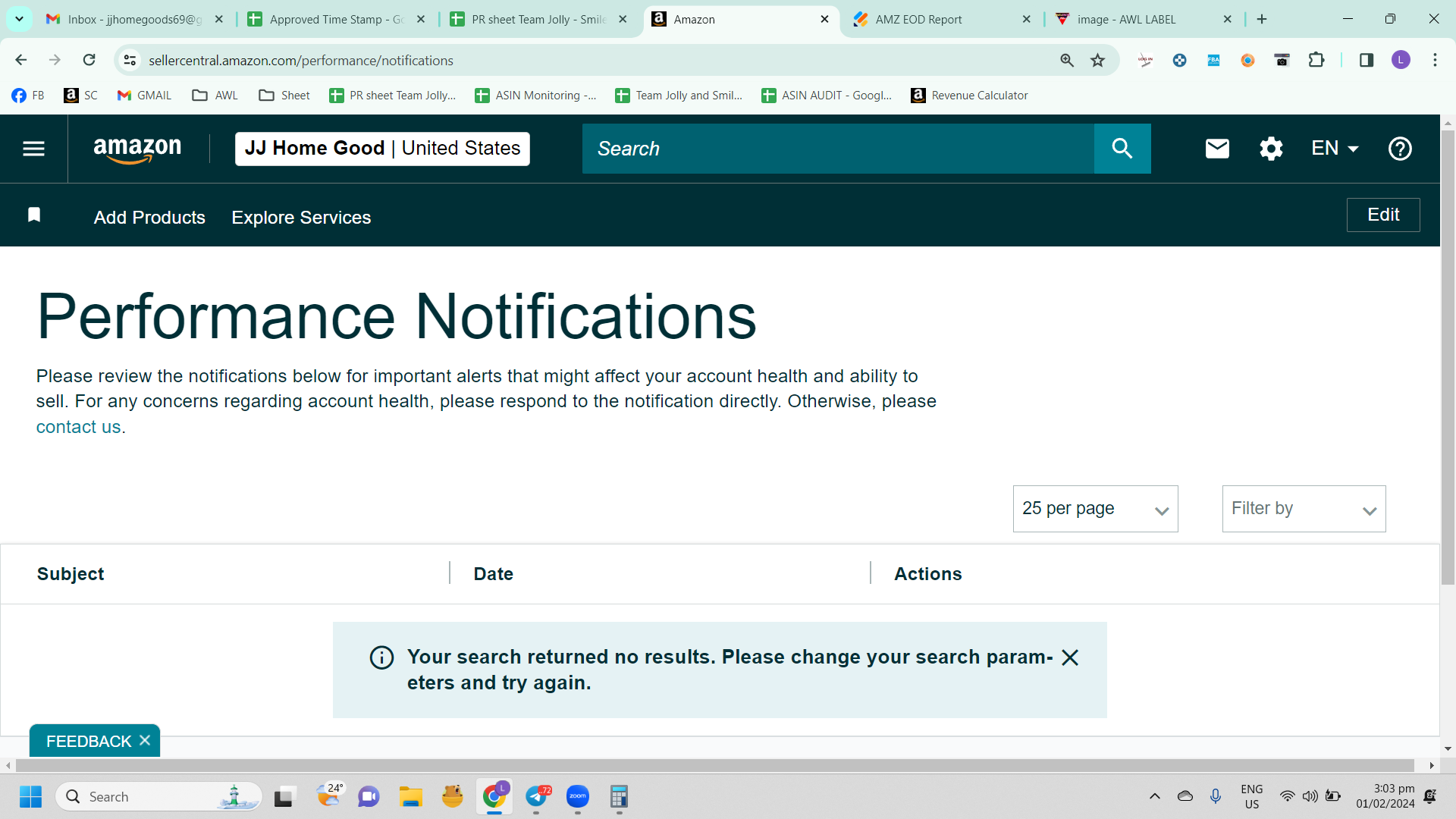Click the Windows taskbar search box
This screenshot has width=1456, height=819.
pyautogui.click(x=158, y=796)
